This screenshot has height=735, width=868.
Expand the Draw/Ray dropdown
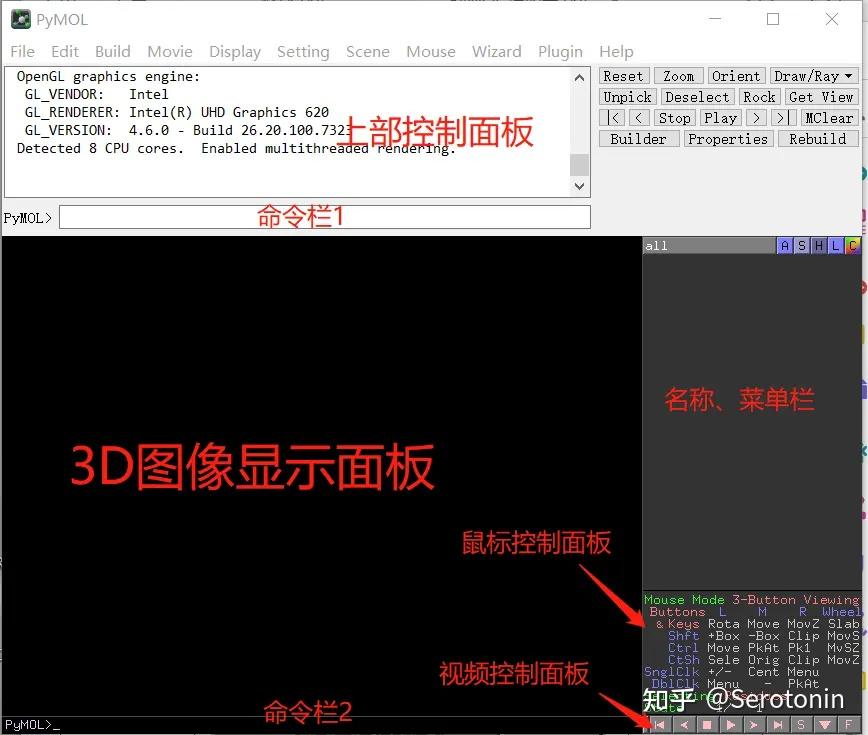point(813,76)
